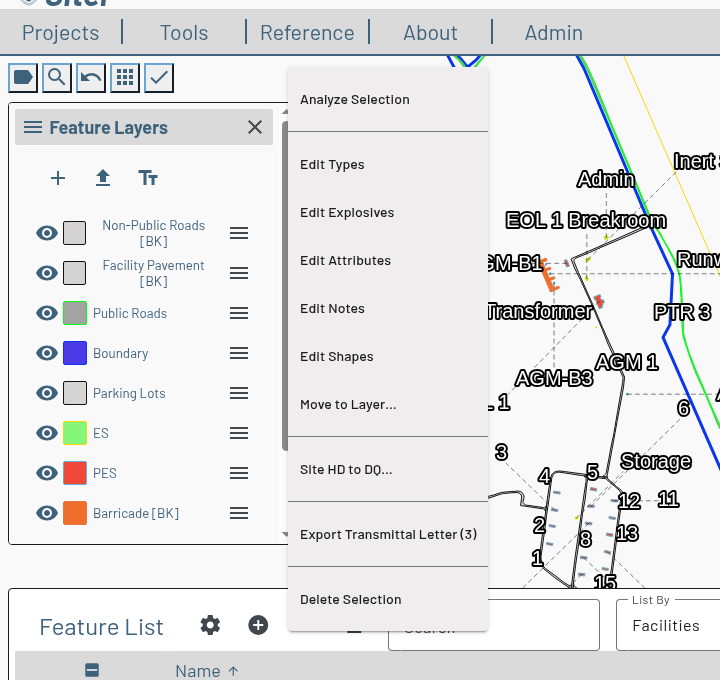Screen dimensions: 720x680
Task: Click the Barricade [BK] layer name
Action: point(136,513)
